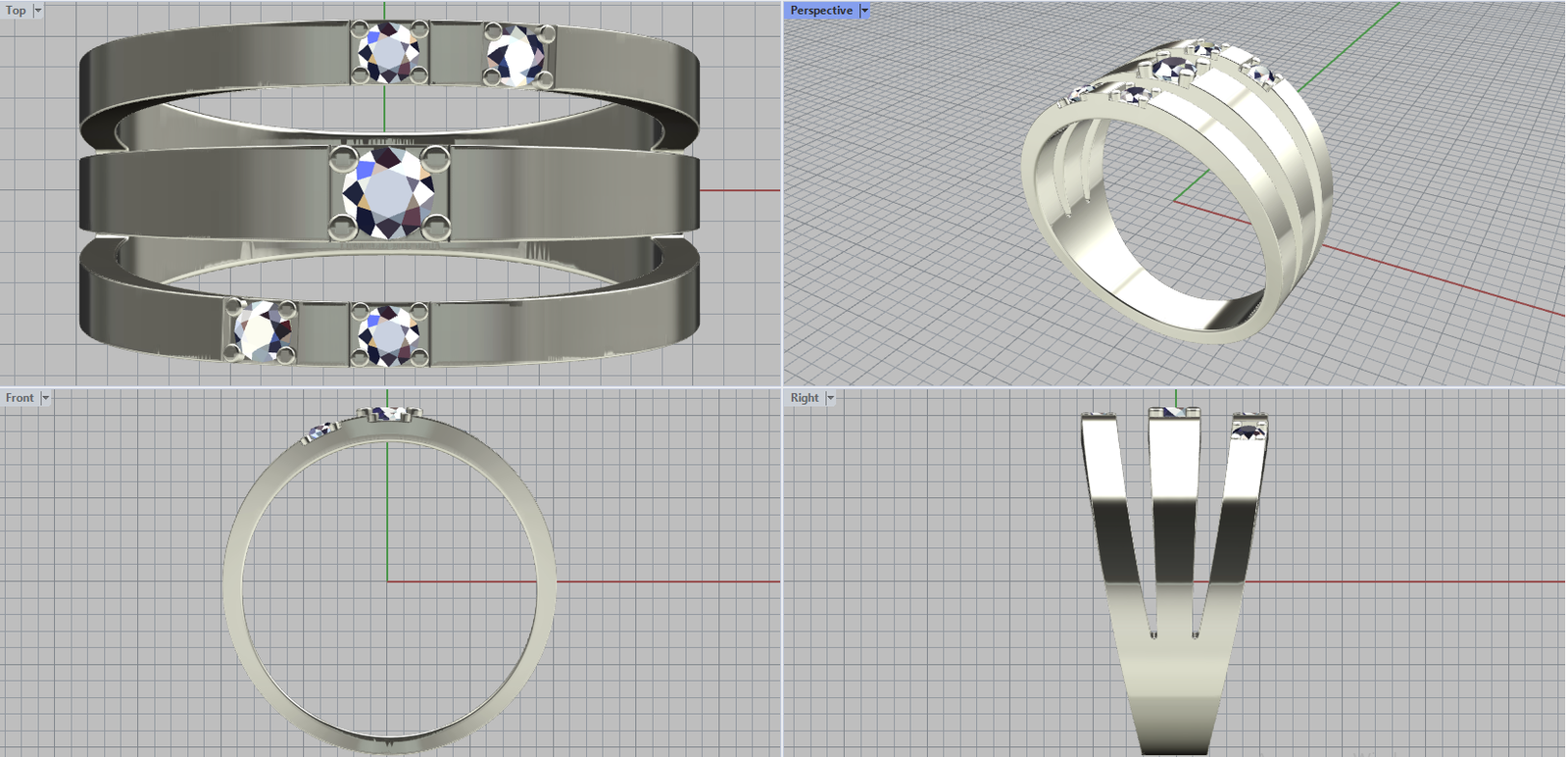Pick the upper band's right-side gem in Top view
This screenshot has height=757, width=1568.
[516, 54]
